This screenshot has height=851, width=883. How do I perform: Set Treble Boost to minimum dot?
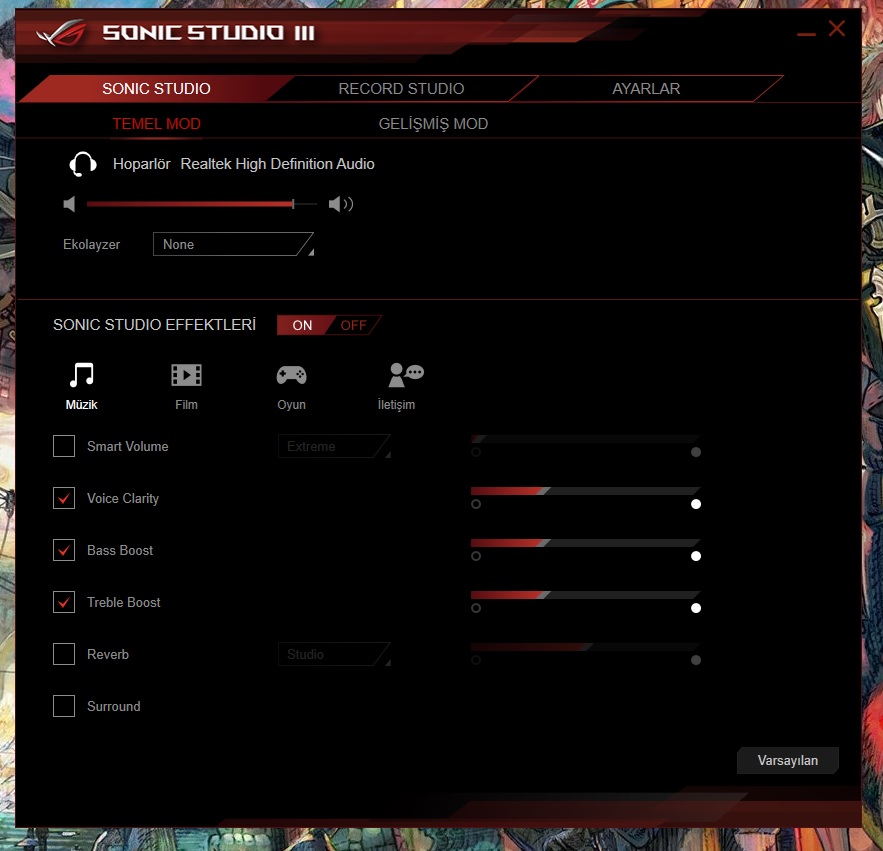coord(476,608)
